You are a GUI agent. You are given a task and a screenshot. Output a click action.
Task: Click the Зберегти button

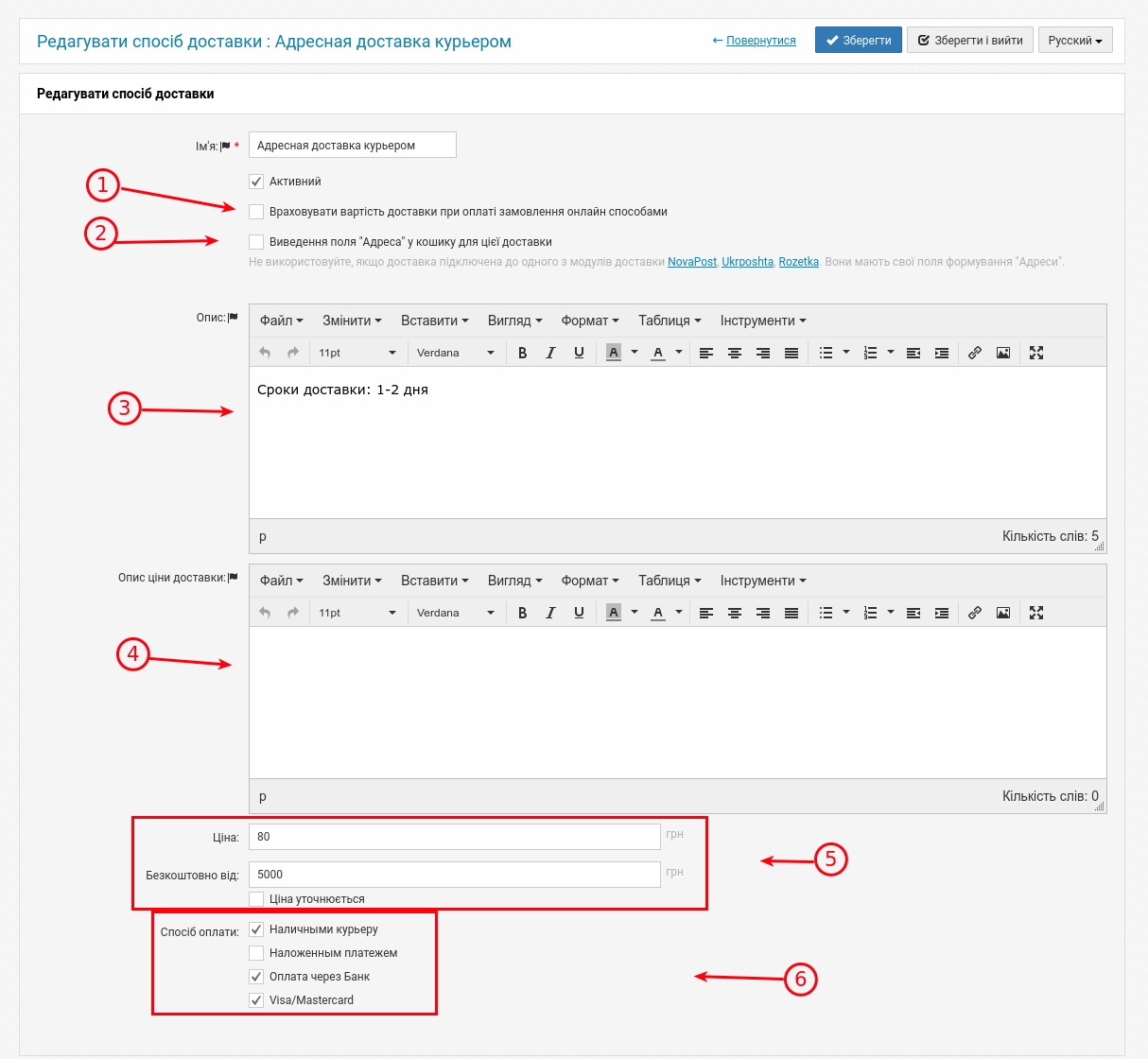click(x=859, y=41)
